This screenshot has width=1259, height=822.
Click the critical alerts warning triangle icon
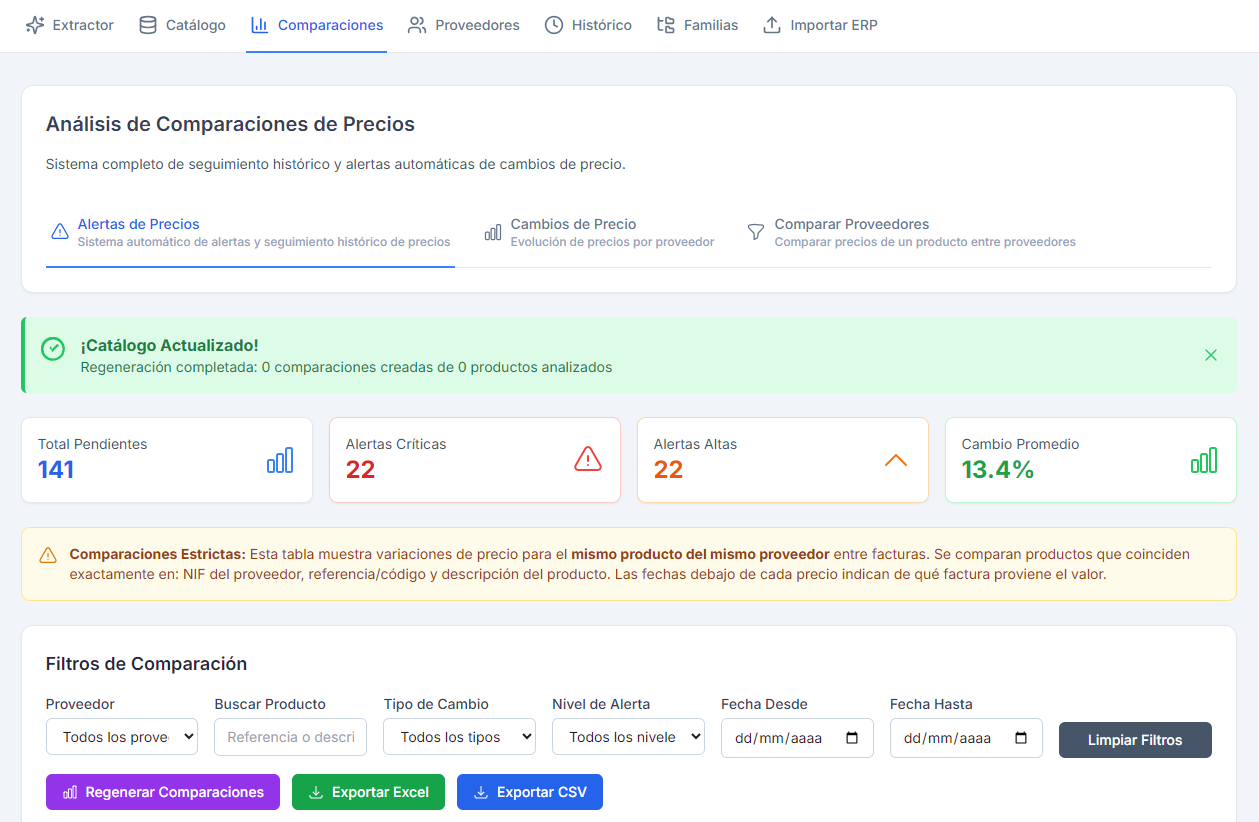pyautogui.click(x=588, y=460)
